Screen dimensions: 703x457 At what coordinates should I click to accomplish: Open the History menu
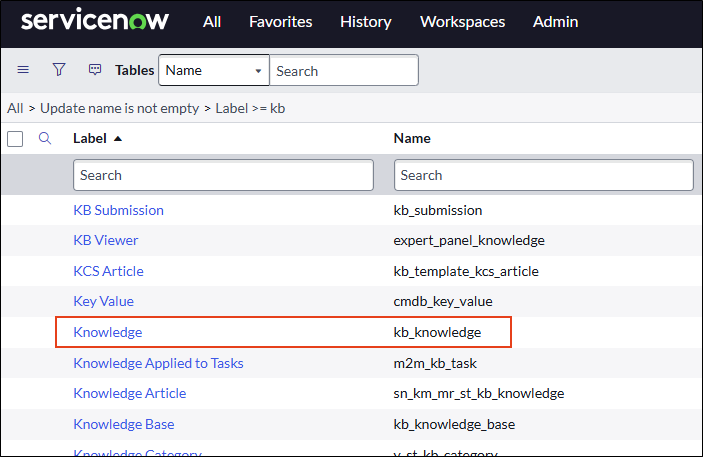coord(366,22)
